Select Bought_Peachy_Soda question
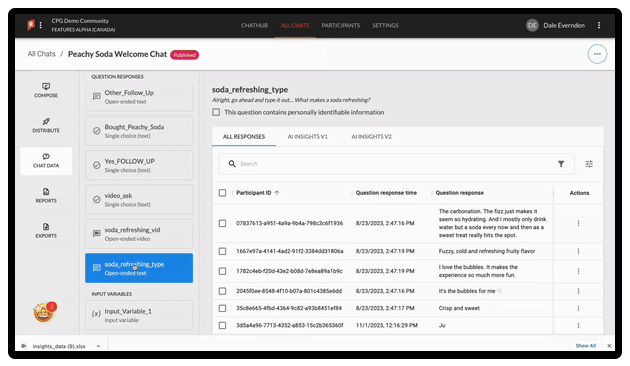Screen dimensions: 630x366 point(139,131)
